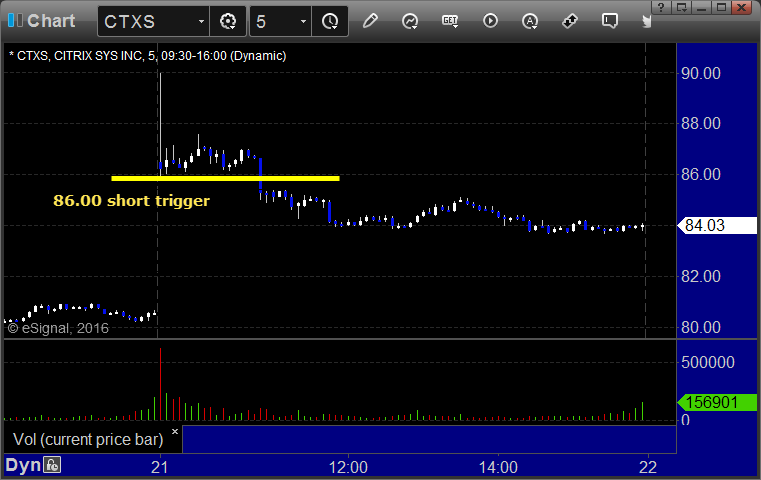Share chart via Twitter bird icon
The height and width of the screenshot is (480, 761).
pos(646,21)
